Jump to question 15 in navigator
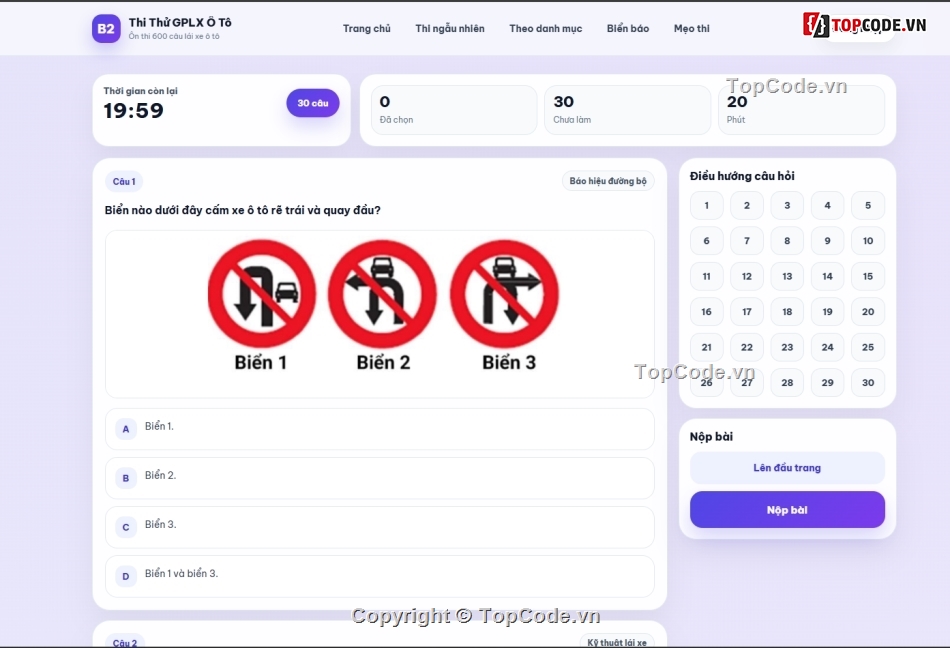 pyautogui.click(x=868, y=276)
